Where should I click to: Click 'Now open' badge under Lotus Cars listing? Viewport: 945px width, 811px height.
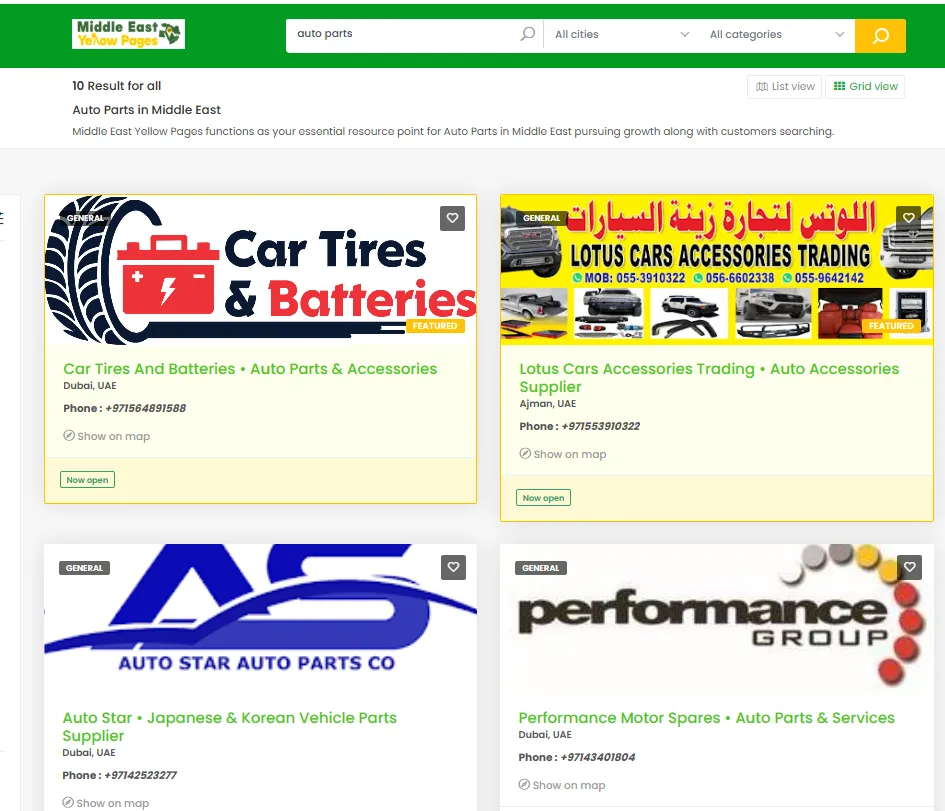544,498
